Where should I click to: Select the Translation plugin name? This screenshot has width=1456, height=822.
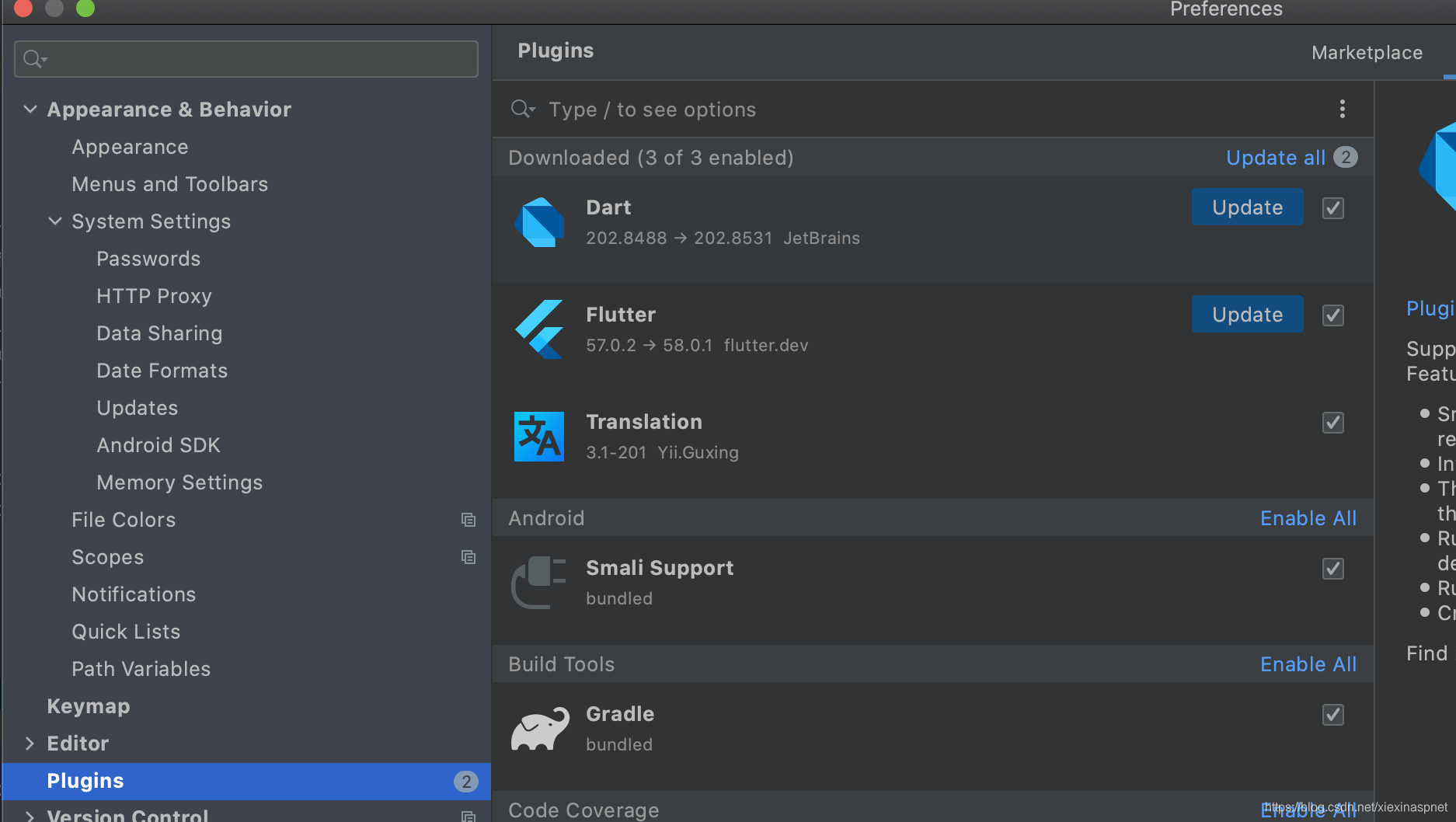click(644, 422)
